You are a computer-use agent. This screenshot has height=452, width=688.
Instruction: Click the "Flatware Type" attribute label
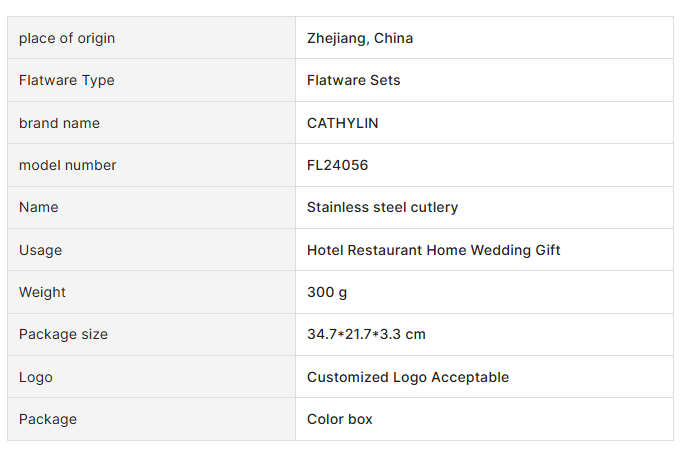(x=67, y=80)
